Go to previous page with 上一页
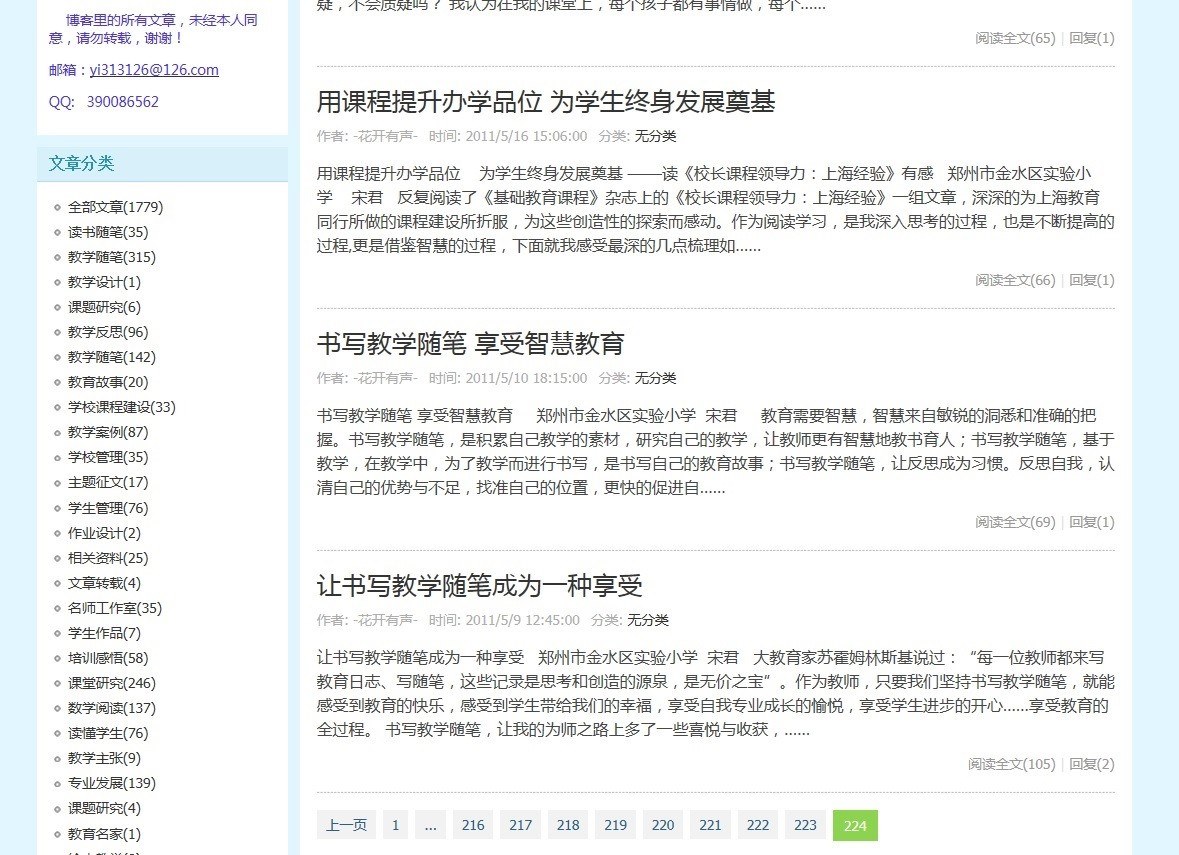This screenshot has width=1179, height=855. click(346, 825)
